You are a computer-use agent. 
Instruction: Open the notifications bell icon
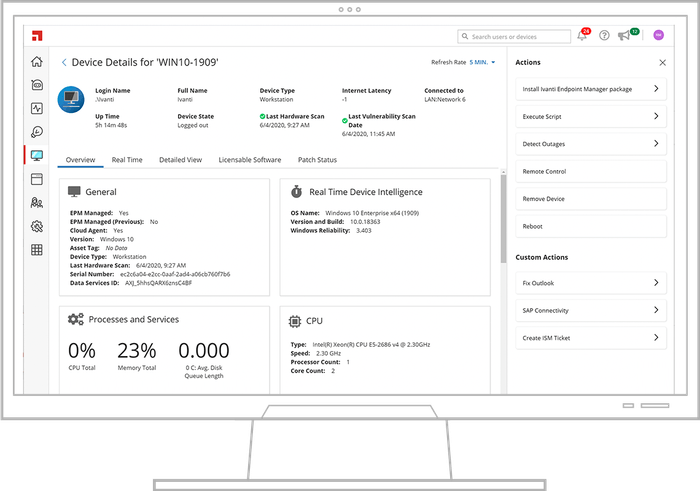582,36
